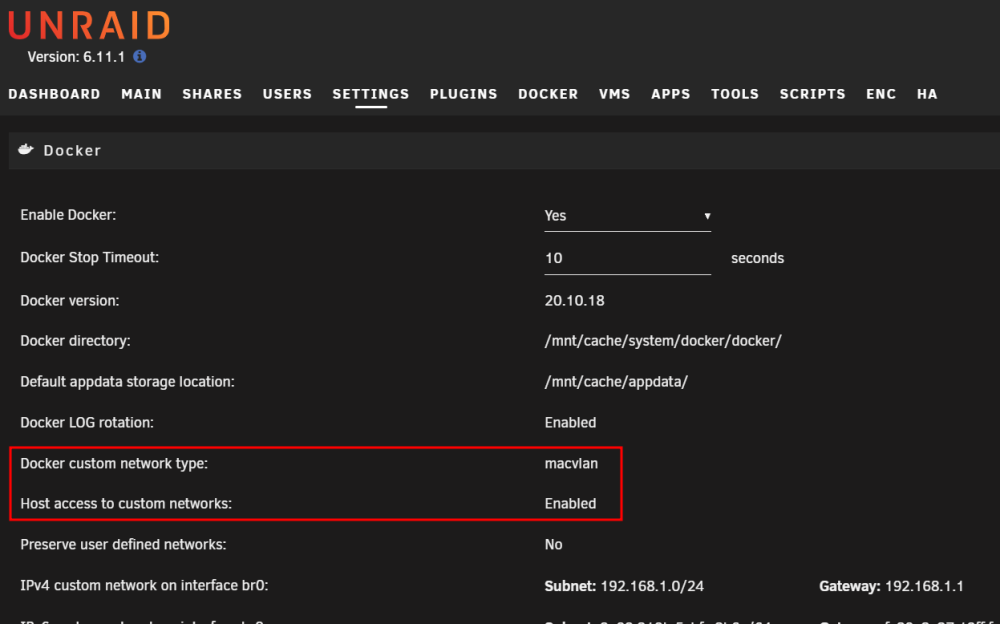
Task: Go to the Main tab
Action: tap(142, 94)
